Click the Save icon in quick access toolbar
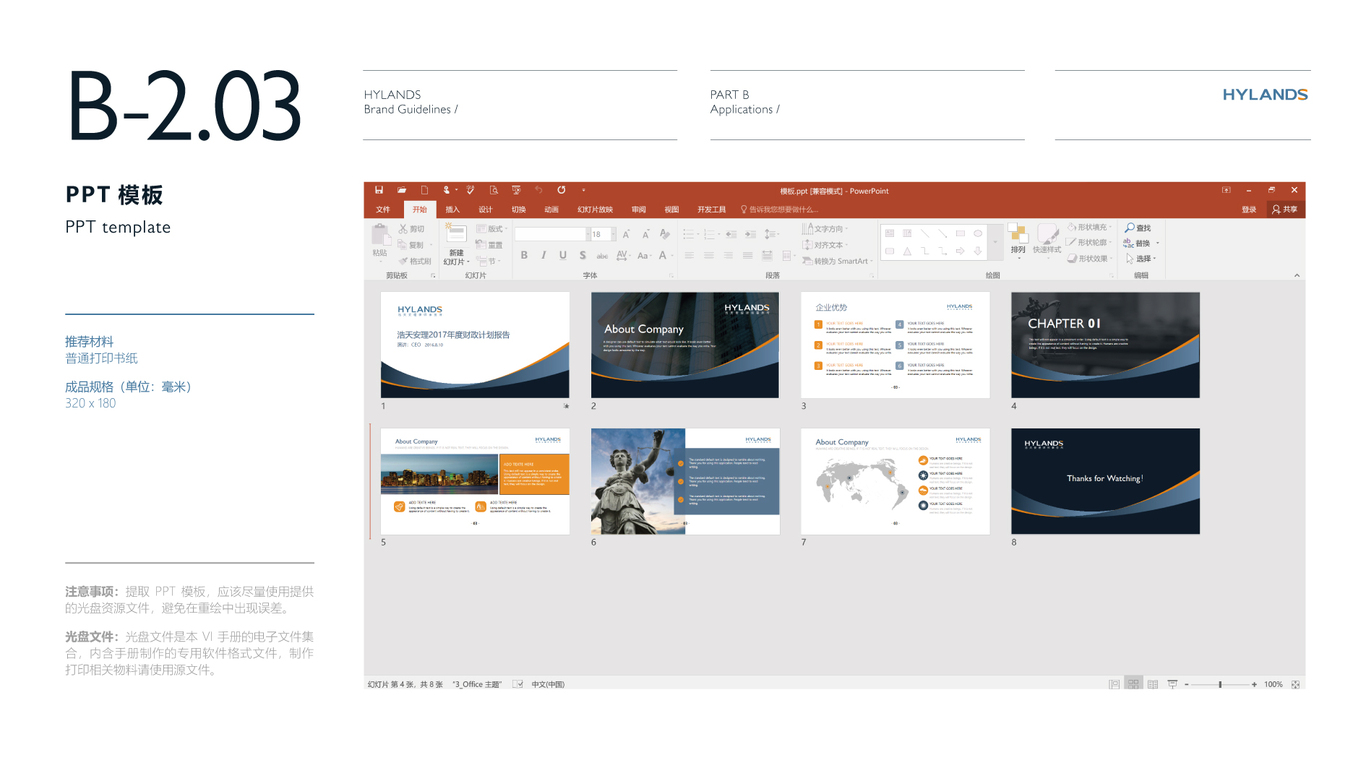 [x=379, y=190]
